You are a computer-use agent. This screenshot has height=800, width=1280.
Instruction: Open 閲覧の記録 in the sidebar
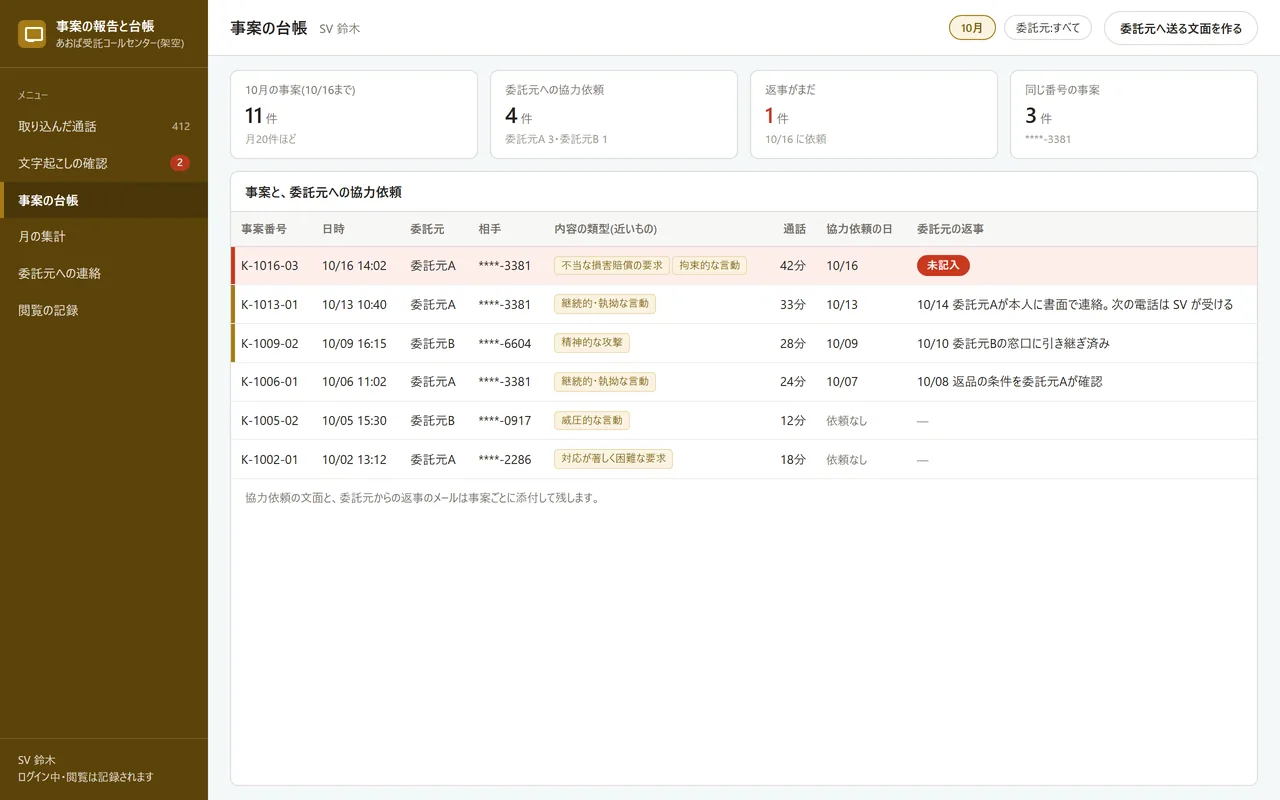point(104,310)
